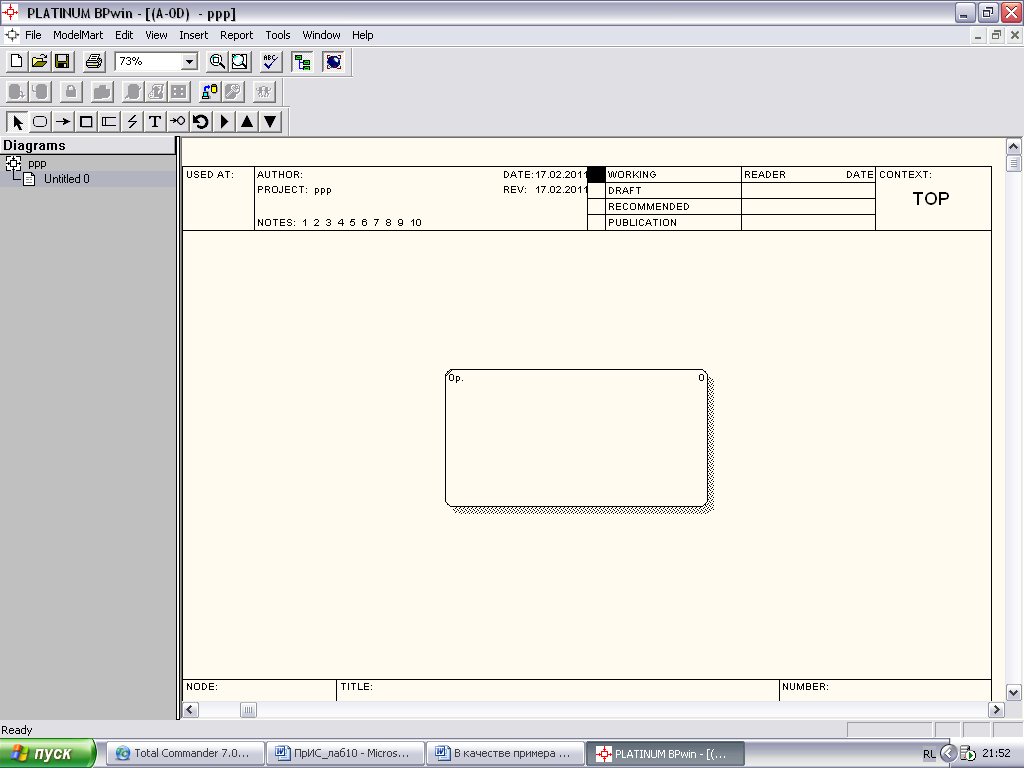Select Untitled 0 in Diagrams tree
1024x768 pixels.
pos(67,179)
